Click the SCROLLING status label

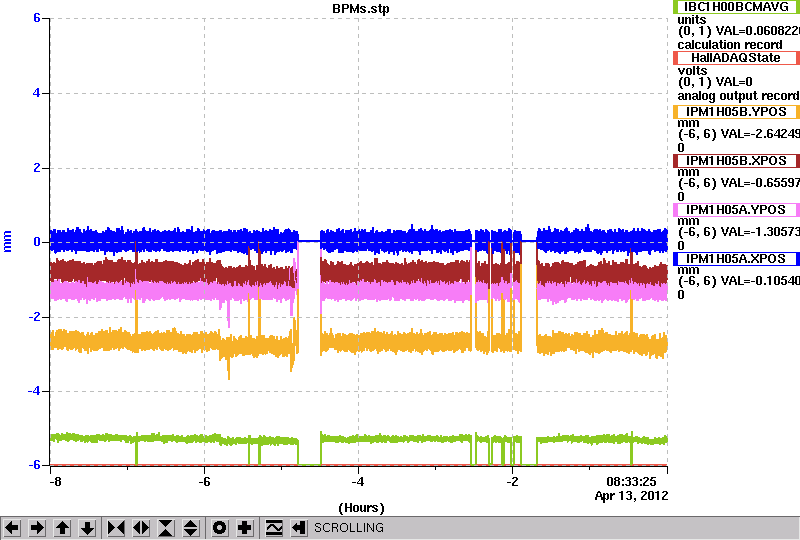click(348, 528)
